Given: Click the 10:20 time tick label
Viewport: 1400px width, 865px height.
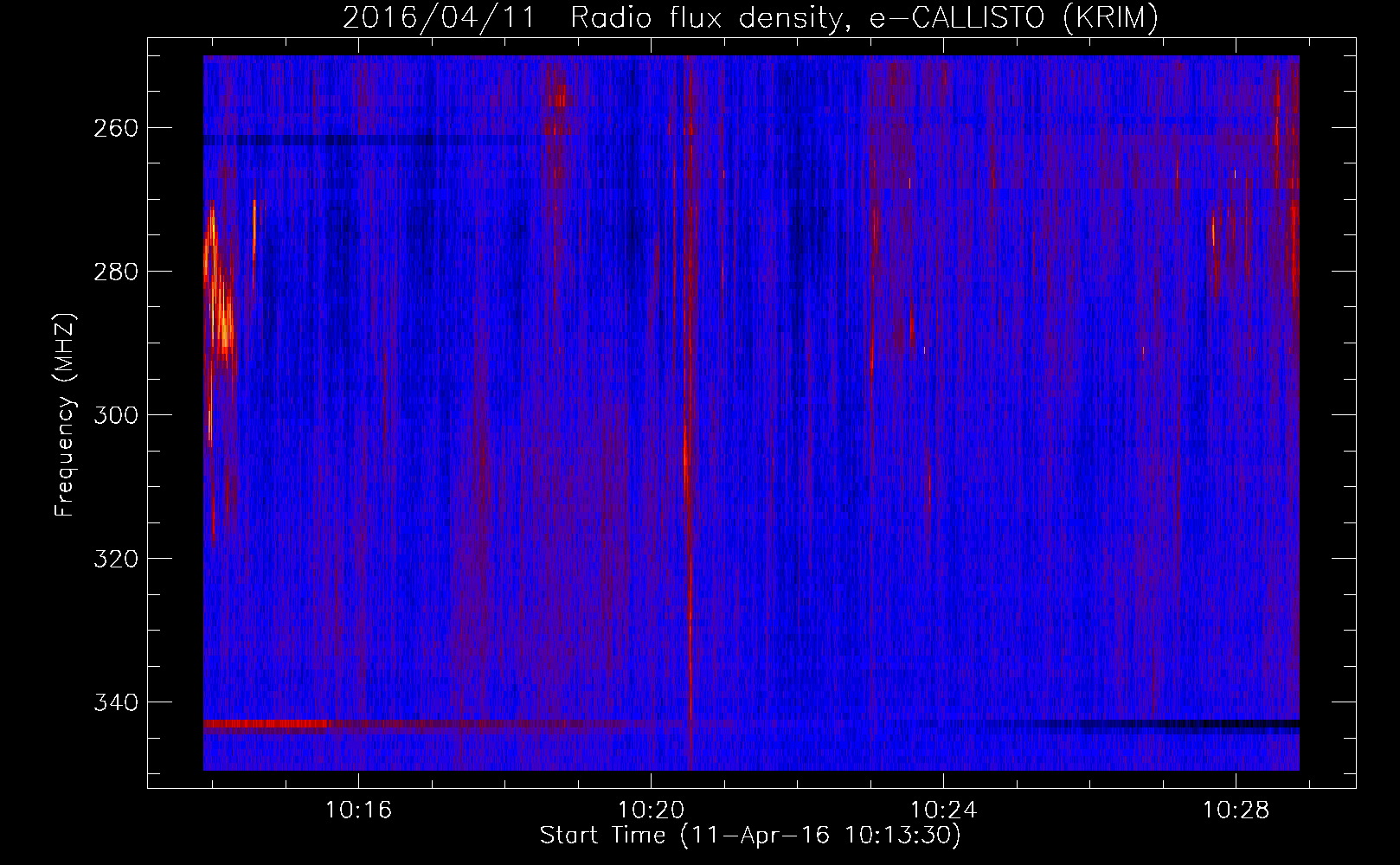Looking at the screenshot, I should 651,811.
